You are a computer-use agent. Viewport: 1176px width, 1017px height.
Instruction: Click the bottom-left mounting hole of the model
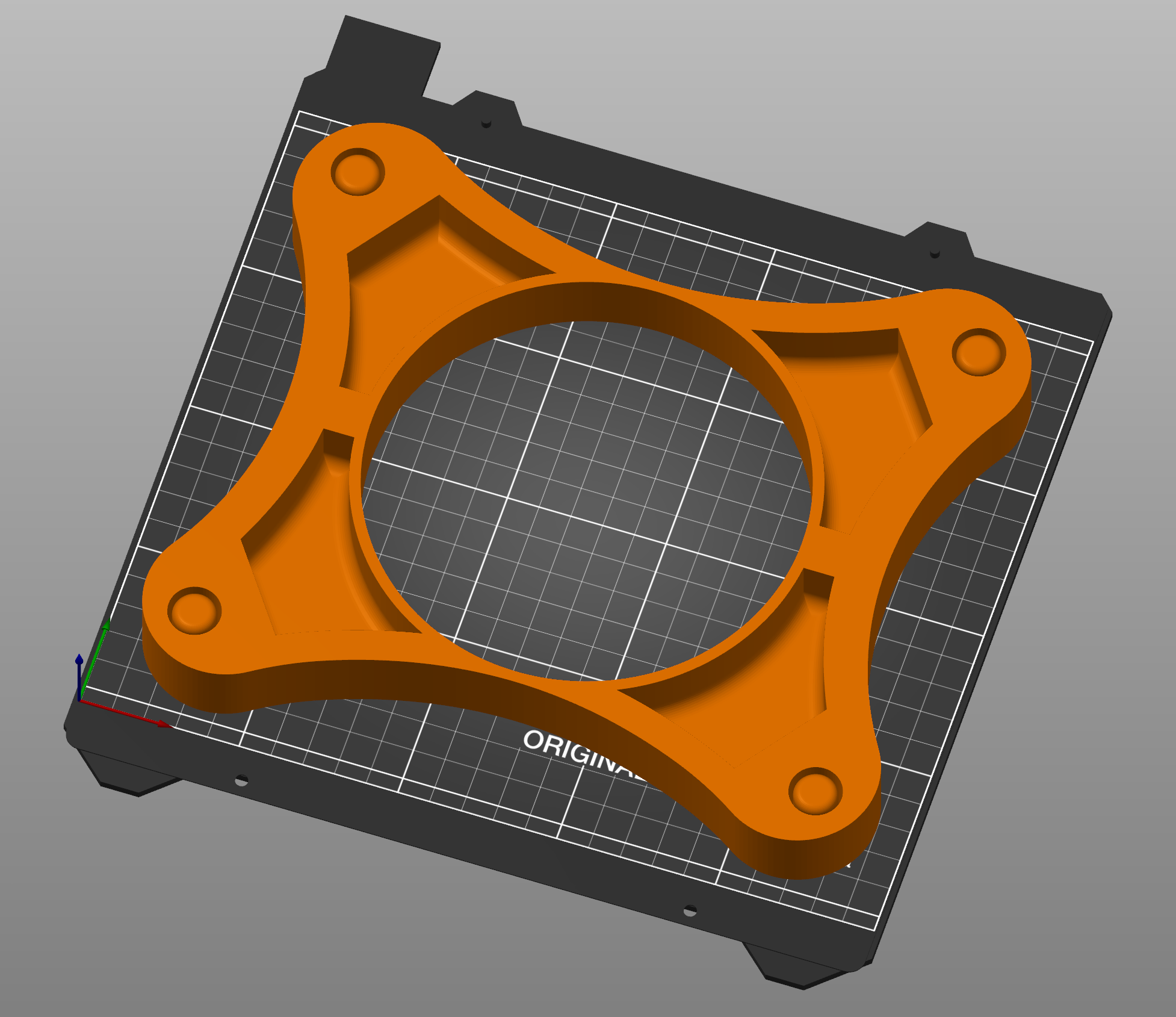point(194,610)
